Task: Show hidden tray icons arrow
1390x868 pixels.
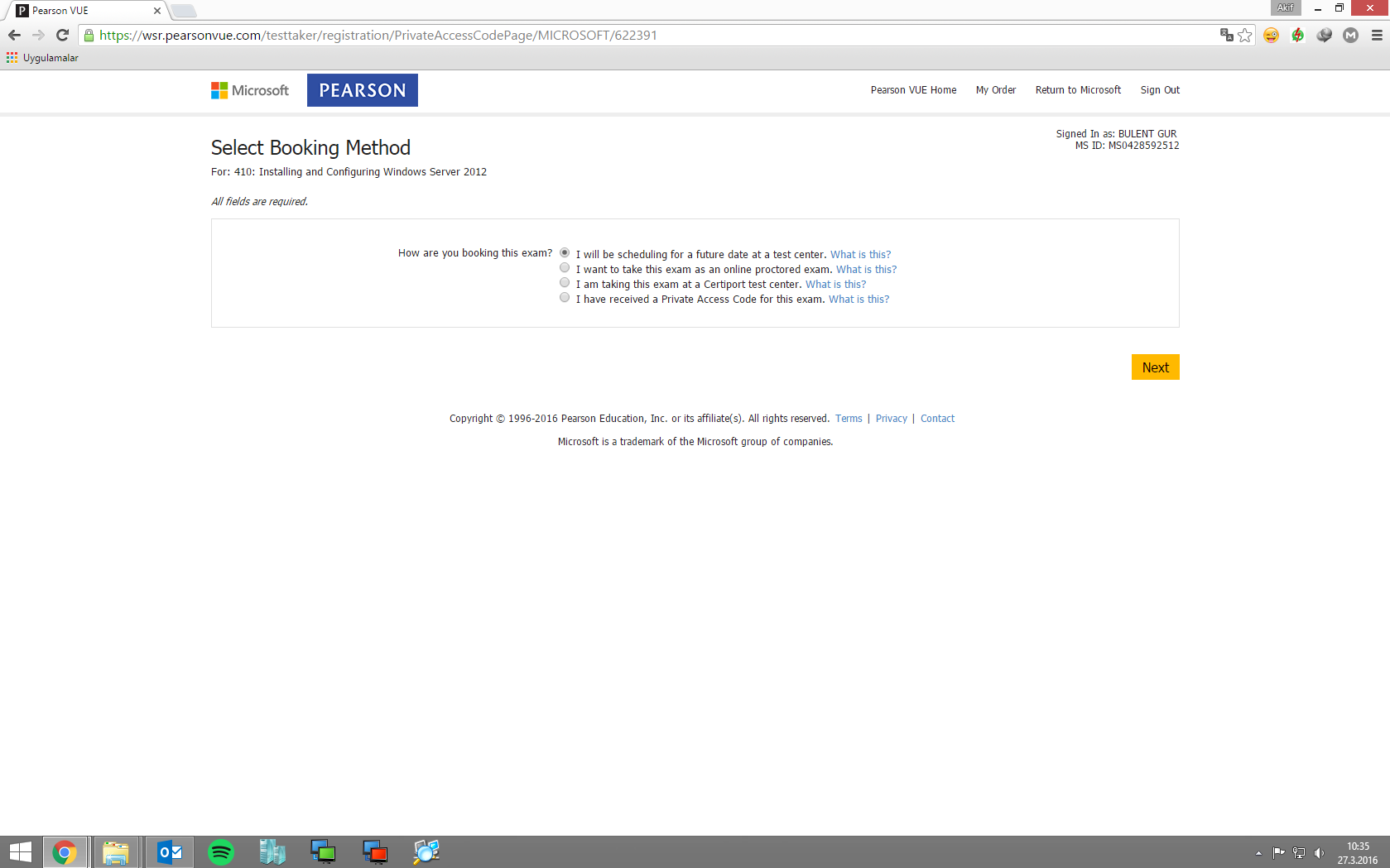Action: tap(1258, 853)
